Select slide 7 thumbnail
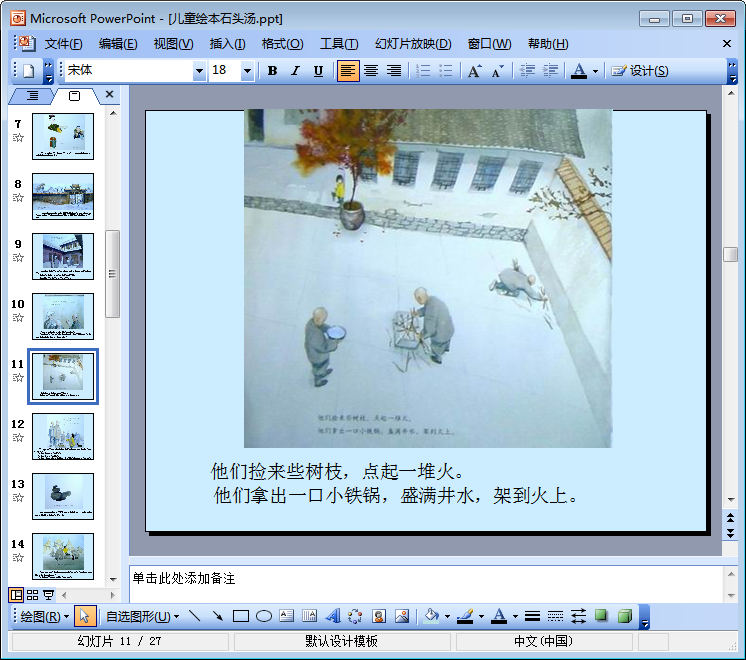This screenshot has height=660, width=746. pyautogui.click(x=63, y=136)
